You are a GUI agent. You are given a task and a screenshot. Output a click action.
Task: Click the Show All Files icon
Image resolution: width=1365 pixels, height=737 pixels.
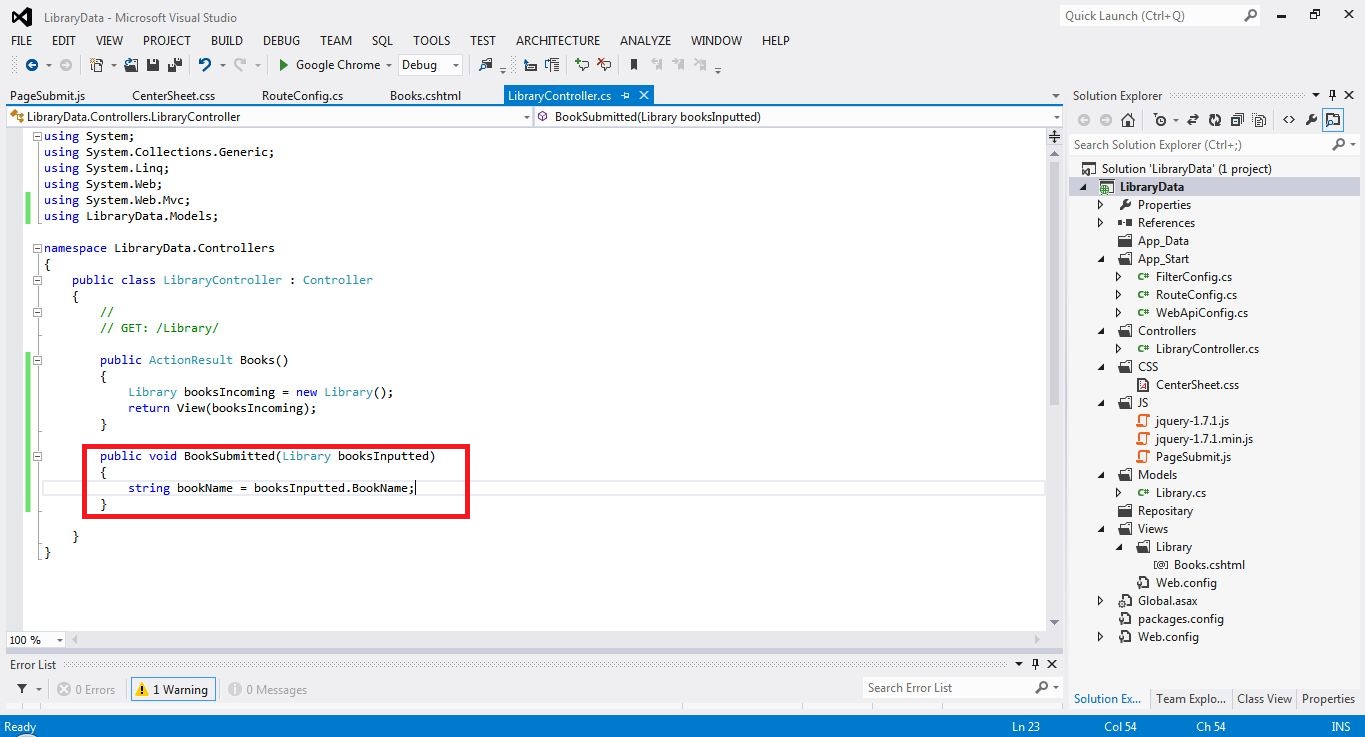1259,120
